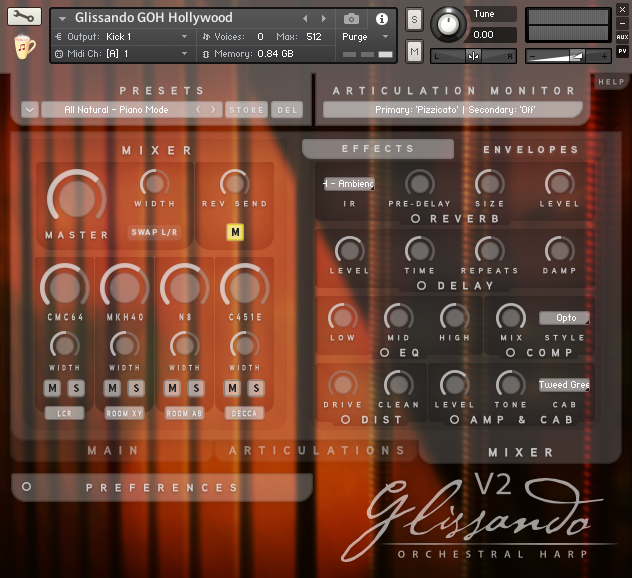This screenshot has width=632, height=578.
Task: Open the Articulations page tab
Action: tap(317, 450)
